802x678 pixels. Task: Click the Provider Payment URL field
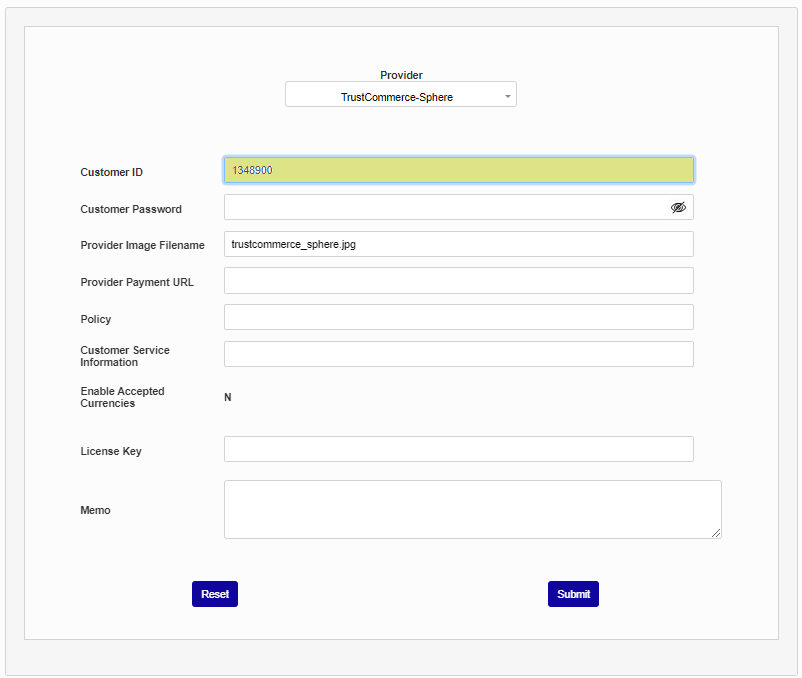(458, 281)
